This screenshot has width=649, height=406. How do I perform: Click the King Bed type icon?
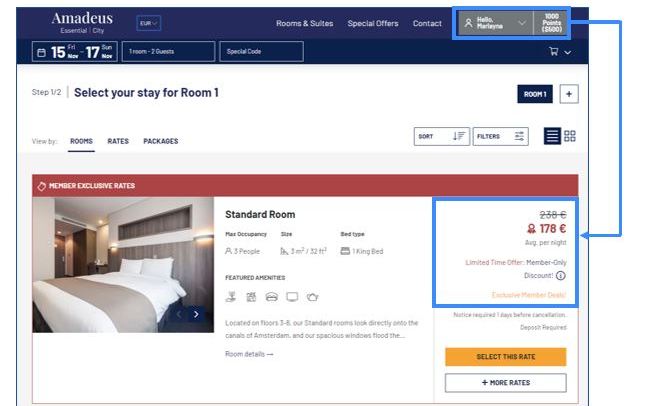pyautogui.click(x=345, y=251)
